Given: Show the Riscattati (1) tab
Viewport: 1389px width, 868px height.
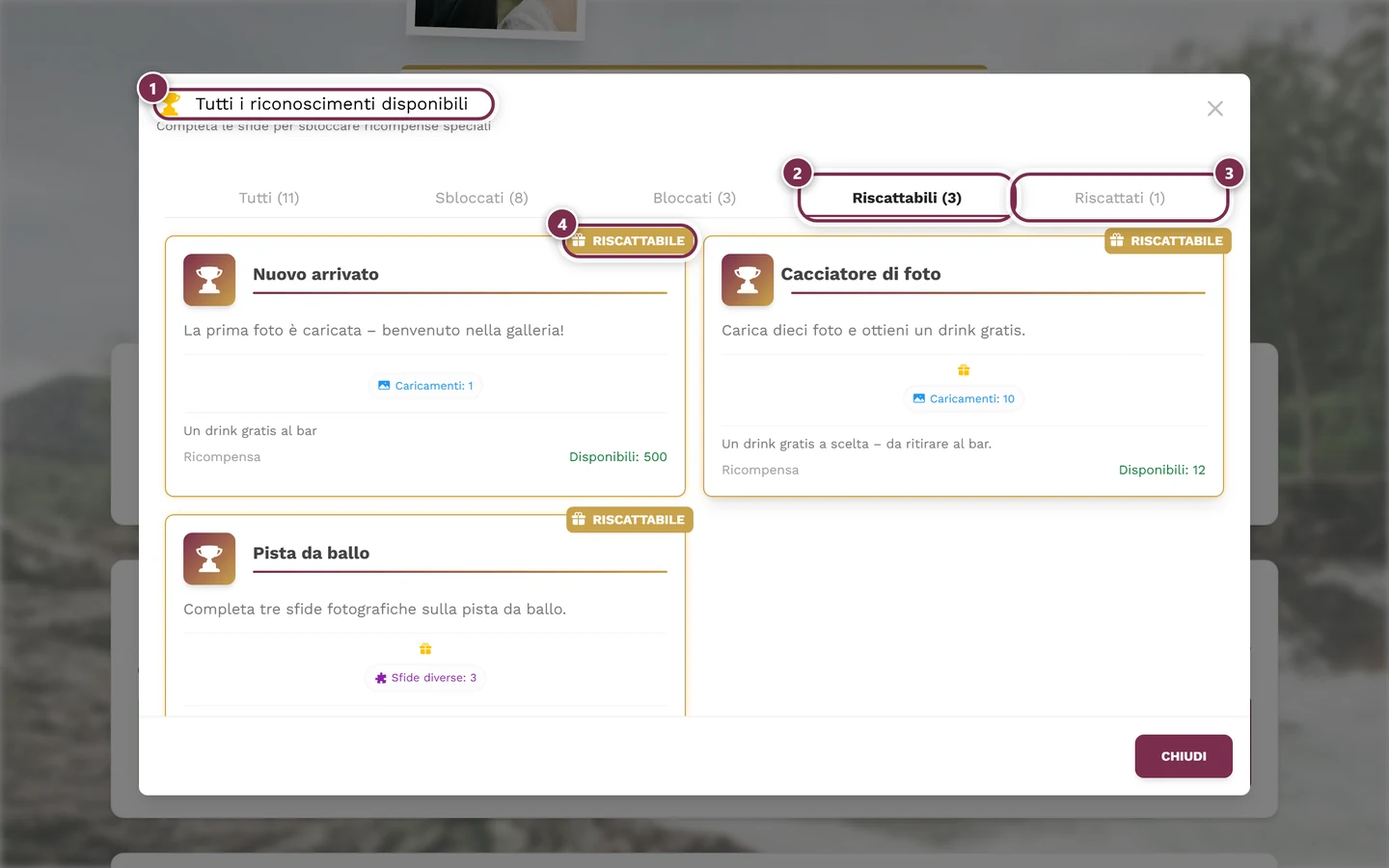Looking at the screenshot, I should click(1120, 198).
